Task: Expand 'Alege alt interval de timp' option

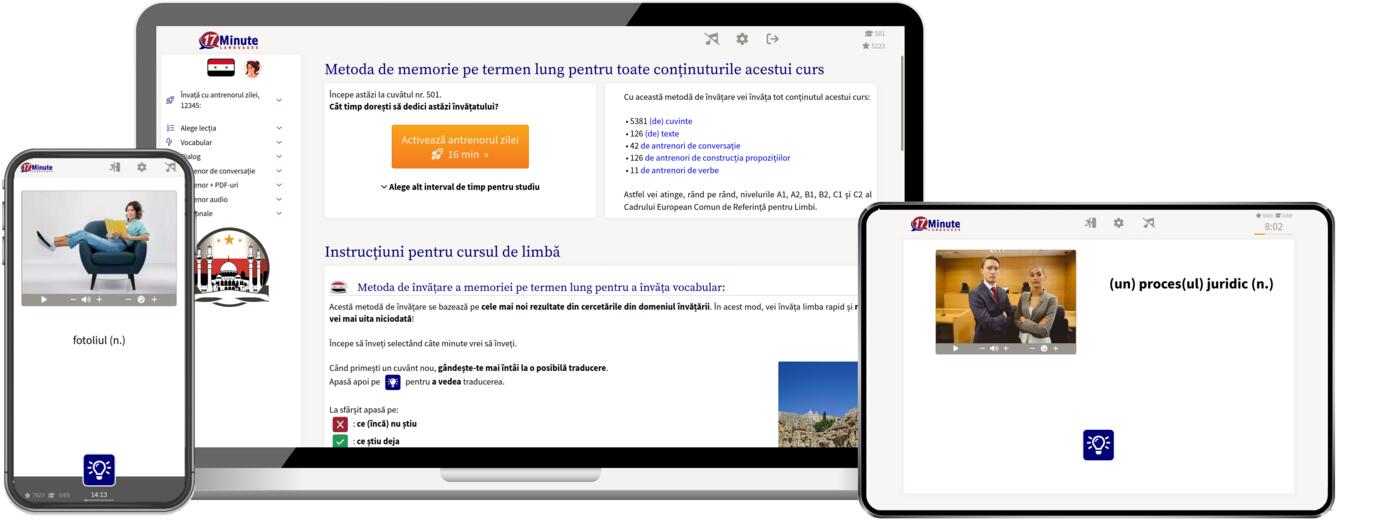Action: click(460, 187)
